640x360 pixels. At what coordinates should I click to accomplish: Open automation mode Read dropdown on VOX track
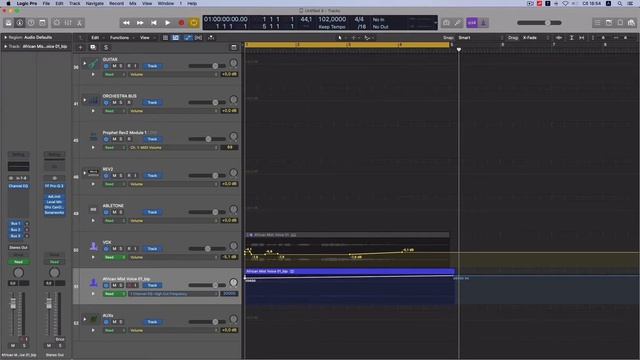(114, 257)
